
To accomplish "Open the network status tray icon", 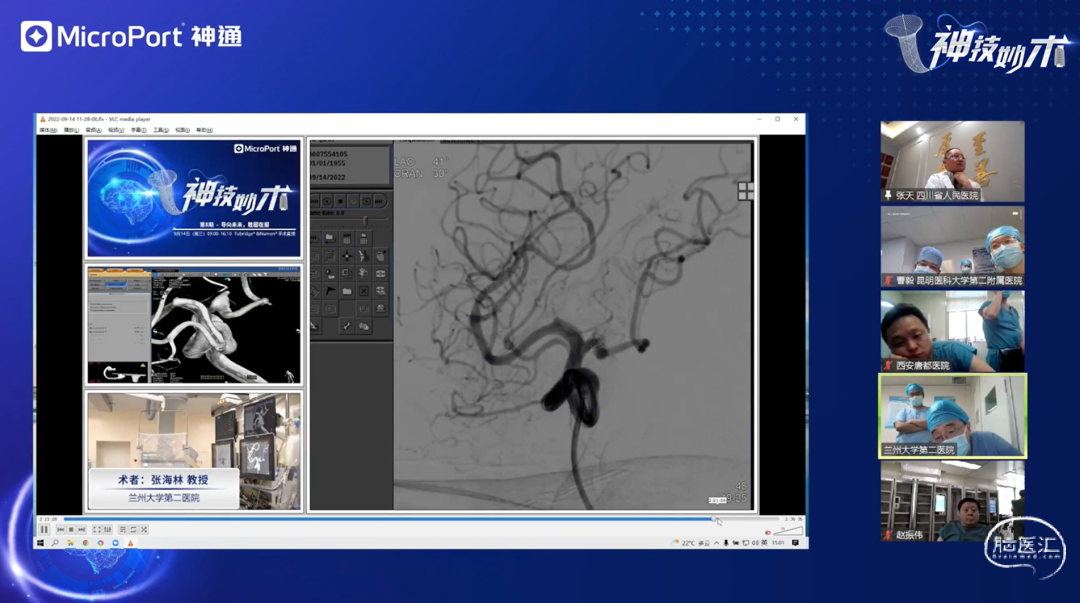I will pyautogui.click(x=745, y=543).
